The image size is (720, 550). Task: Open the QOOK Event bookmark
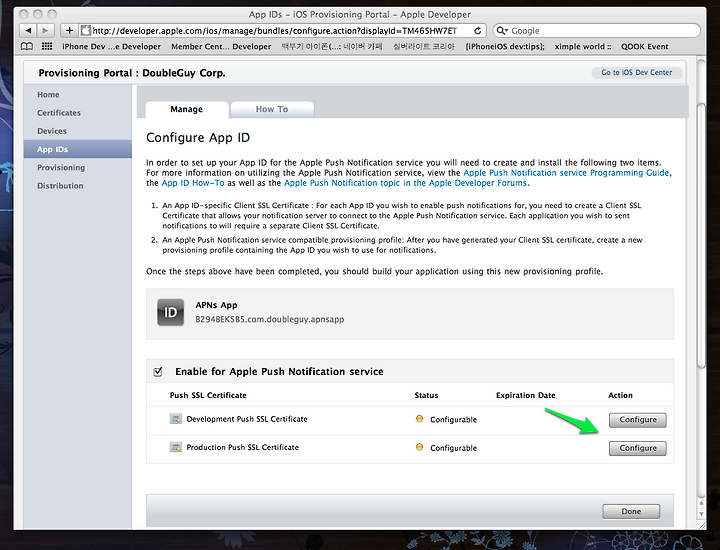click(645, 47)
